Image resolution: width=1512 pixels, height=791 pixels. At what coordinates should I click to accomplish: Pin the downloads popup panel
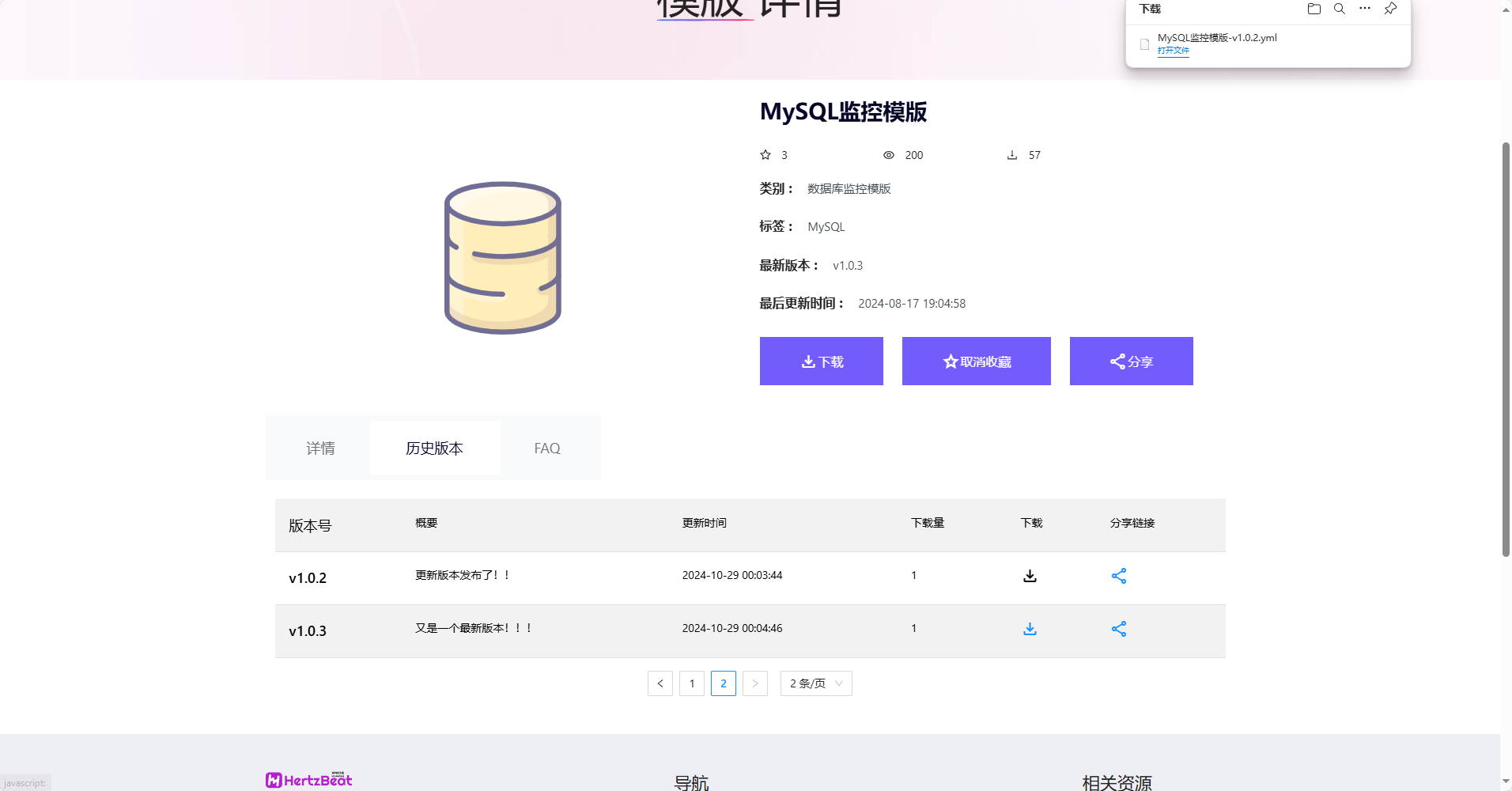1390,9
